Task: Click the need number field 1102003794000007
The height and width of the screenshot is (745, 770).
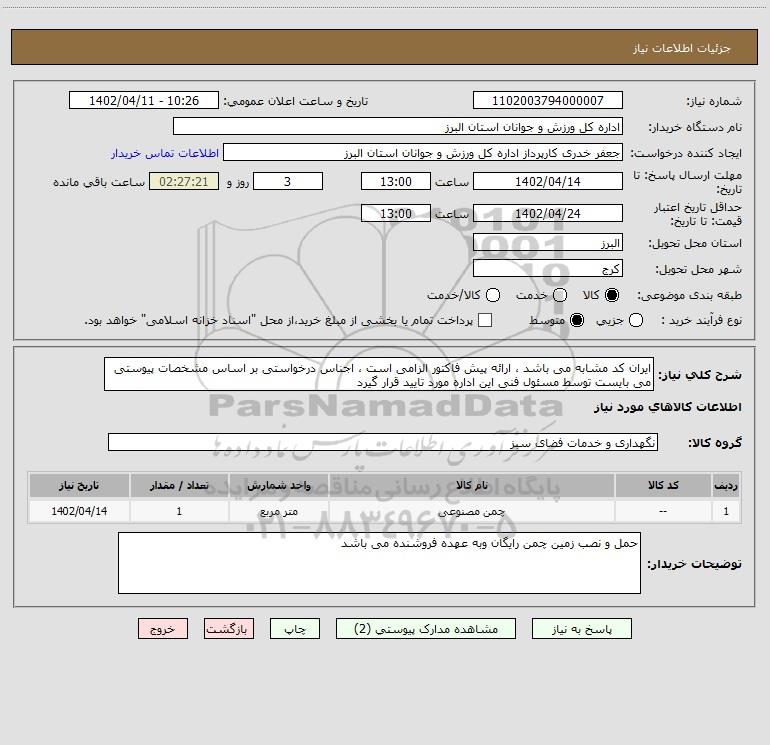Action: (548, 100)
